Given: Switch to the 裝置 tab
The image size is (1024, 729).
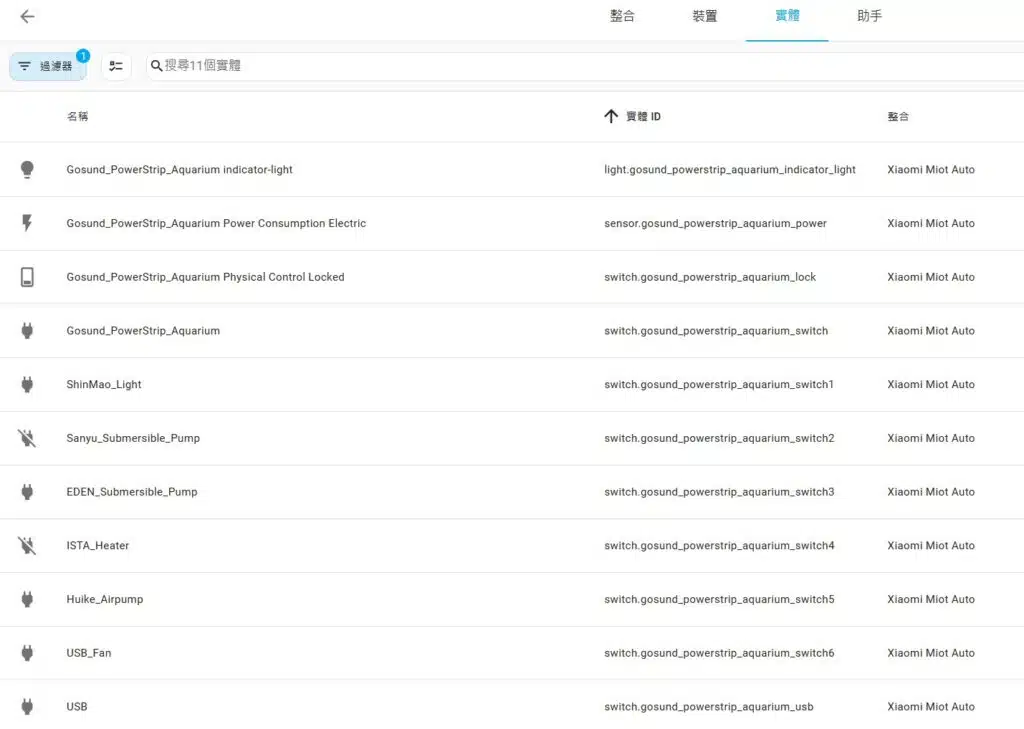Looking at the screenshot, I should point(704,16).
